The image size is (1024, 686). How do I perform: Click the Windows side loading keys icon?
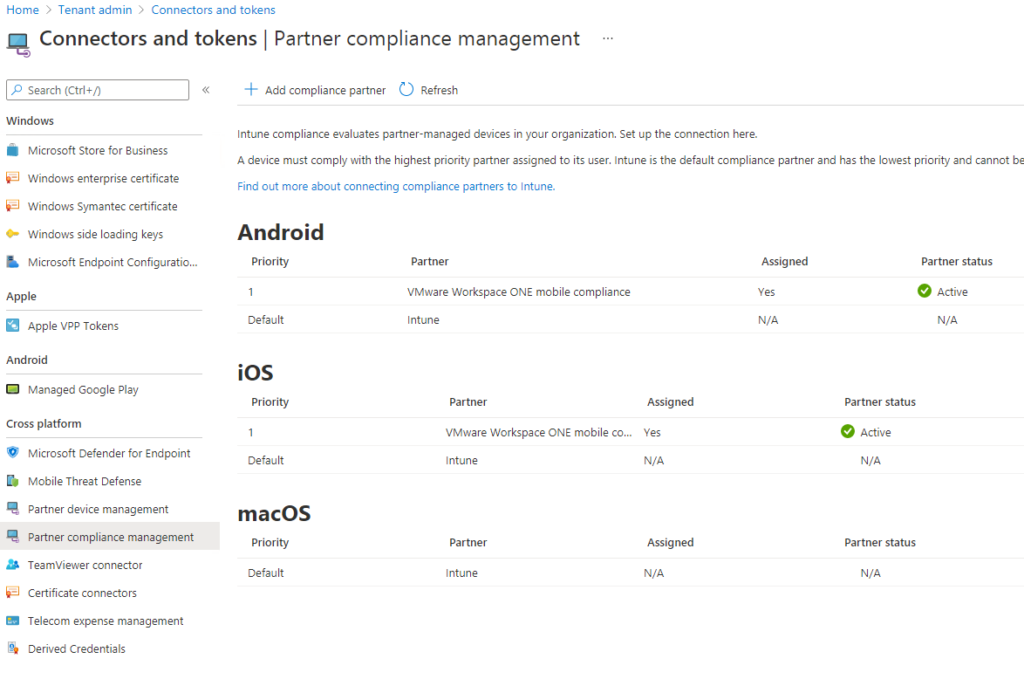pos(12,234)
